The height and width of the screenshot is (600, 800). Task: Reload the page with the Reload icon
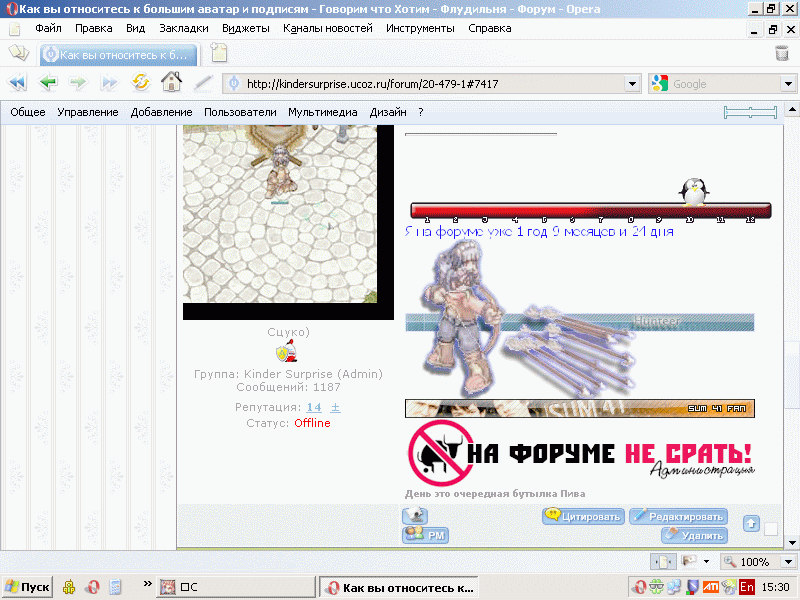pos(140,83)
